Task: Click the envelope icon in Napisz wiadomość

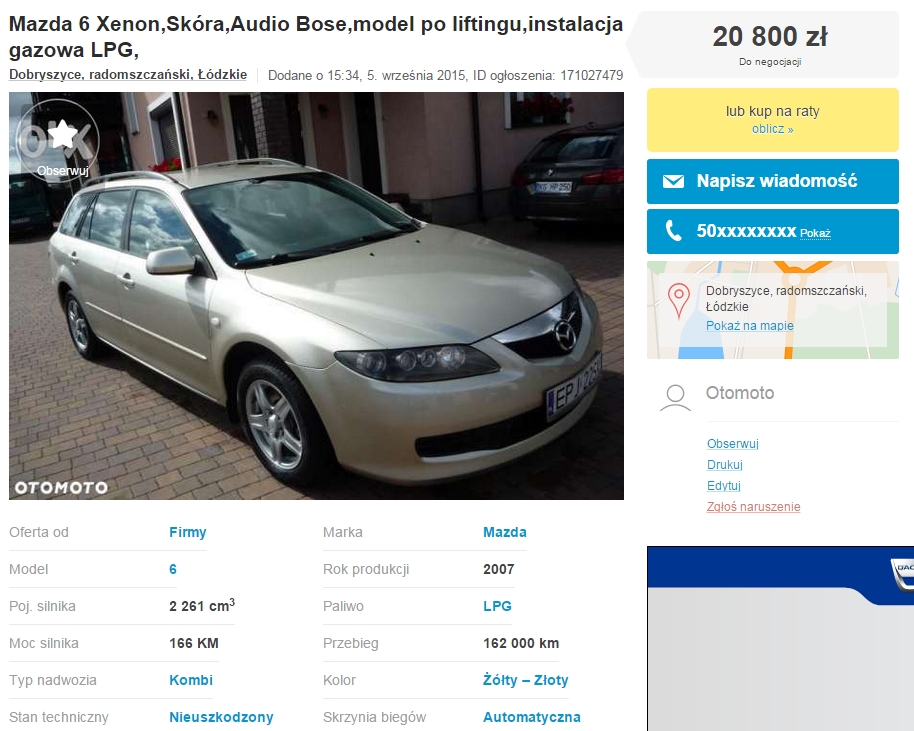Action: [673, 181]
